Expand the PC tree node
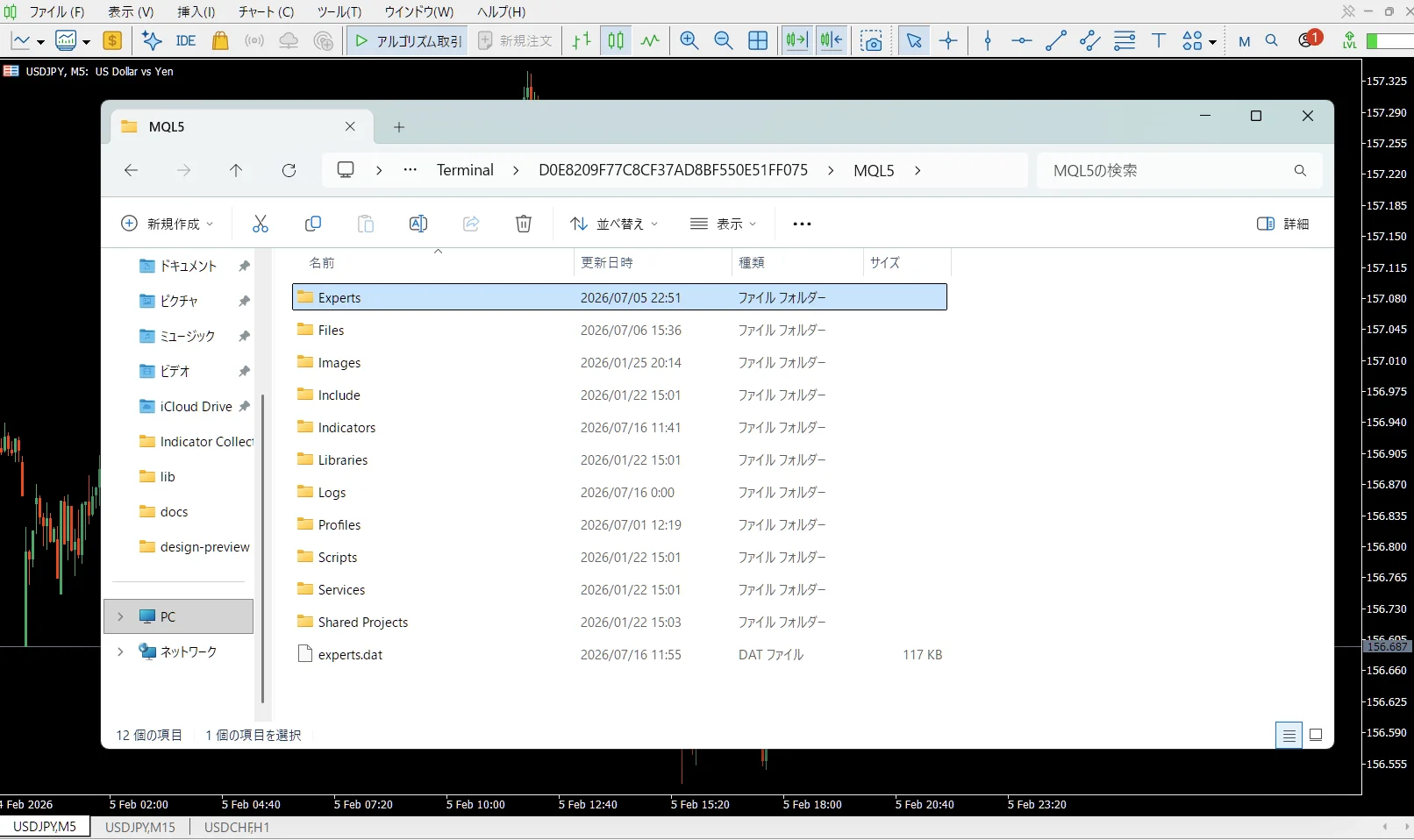 pos(120,616)
